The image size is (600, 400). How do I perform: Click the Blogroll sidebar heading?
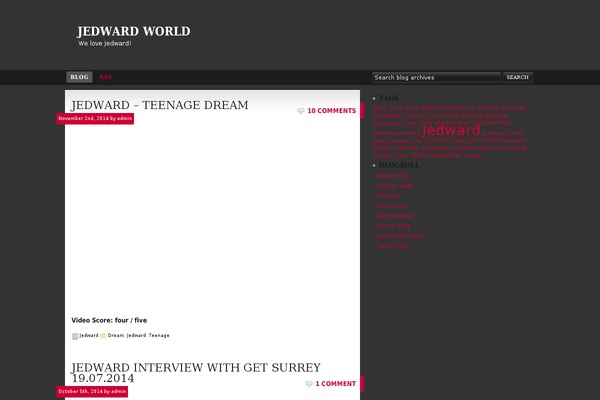(399, 165)
